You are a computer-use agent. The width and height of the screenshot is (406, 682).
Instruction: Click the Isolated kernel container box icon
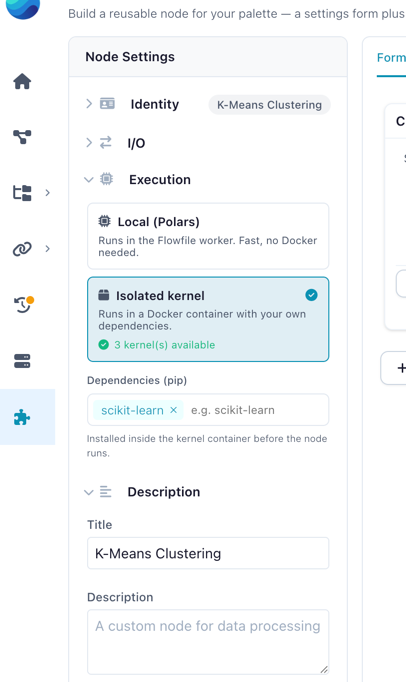(x=104, y=295)
